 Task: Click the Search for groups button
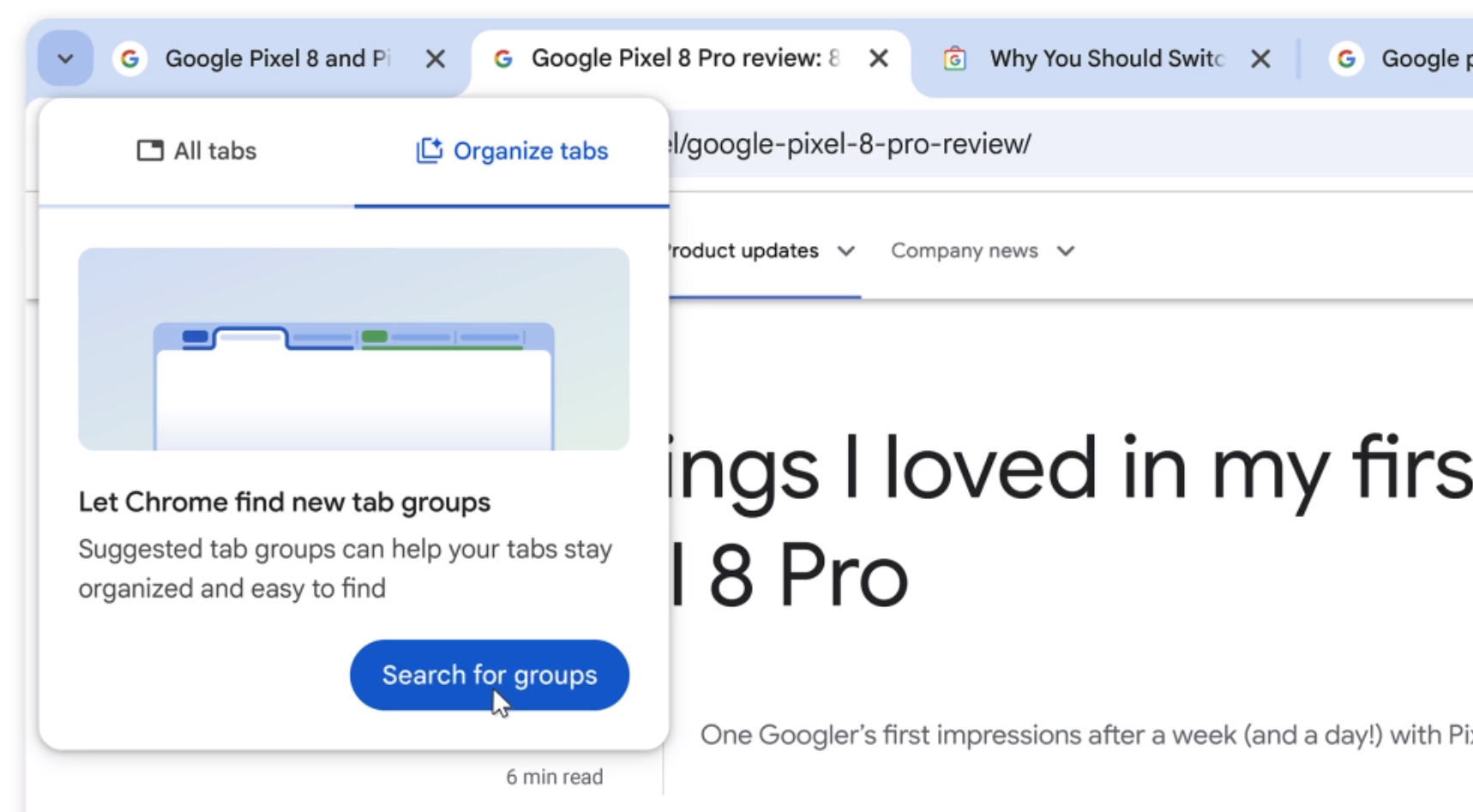(x=489, y=675)
